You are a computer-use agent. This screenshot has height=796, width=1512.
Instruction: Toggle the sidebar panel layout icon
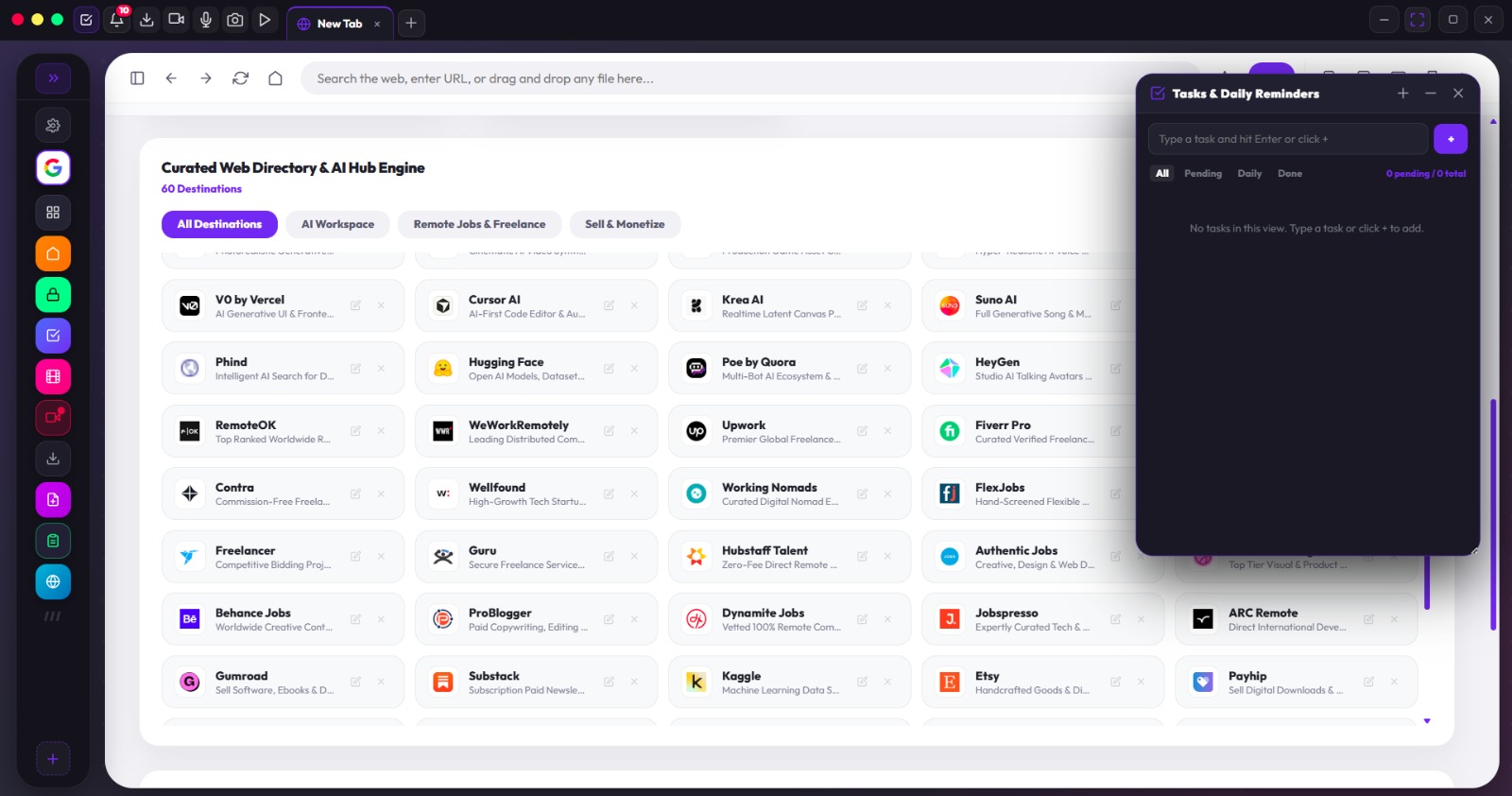coord(137,78)
